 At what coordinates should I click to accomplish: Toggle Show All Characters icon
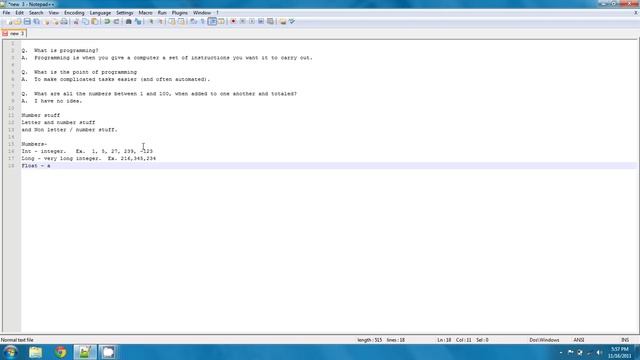[x=203, y=21]
